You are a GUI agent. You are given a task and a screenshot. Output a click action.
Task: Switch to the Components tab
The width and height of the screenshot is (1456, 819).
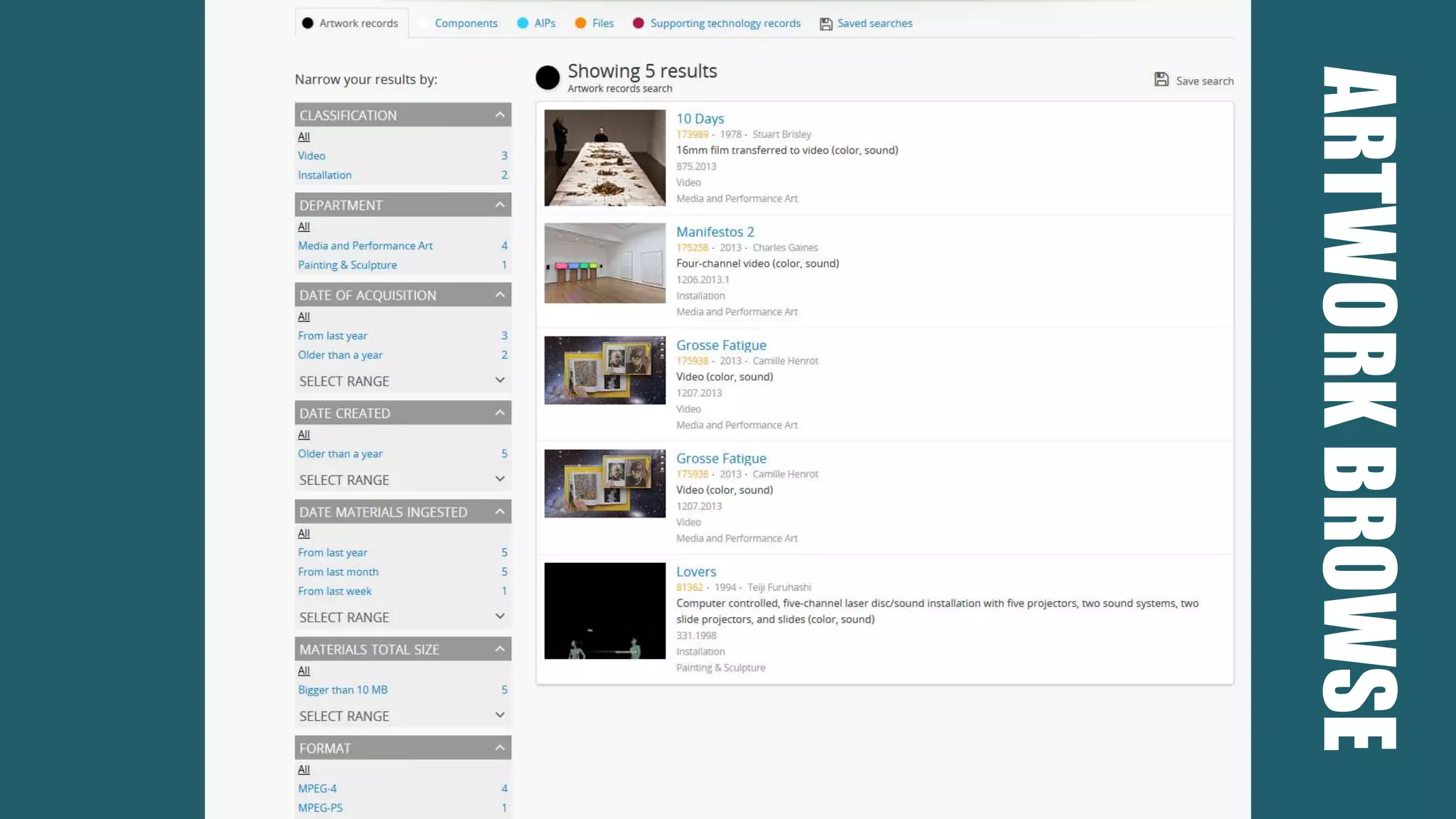point(466,23)
